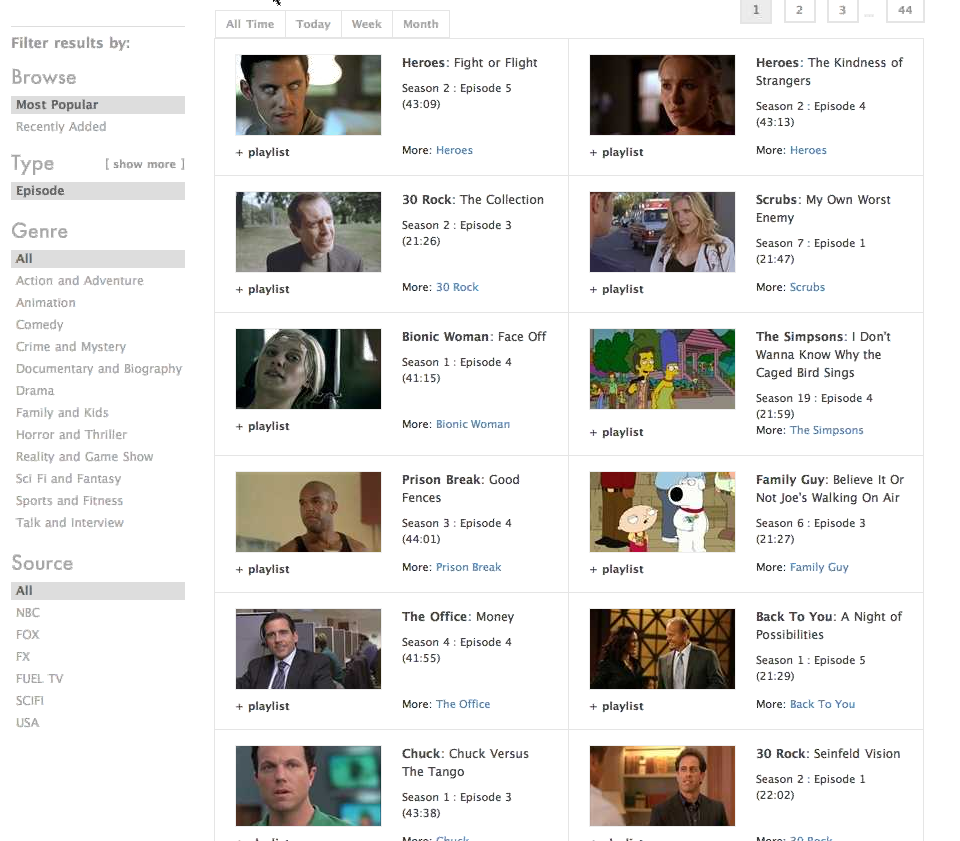Open Heroes Fight or Flight thumbnail
The height and width of the screenshot is (841, 960).
coord(308,95)
